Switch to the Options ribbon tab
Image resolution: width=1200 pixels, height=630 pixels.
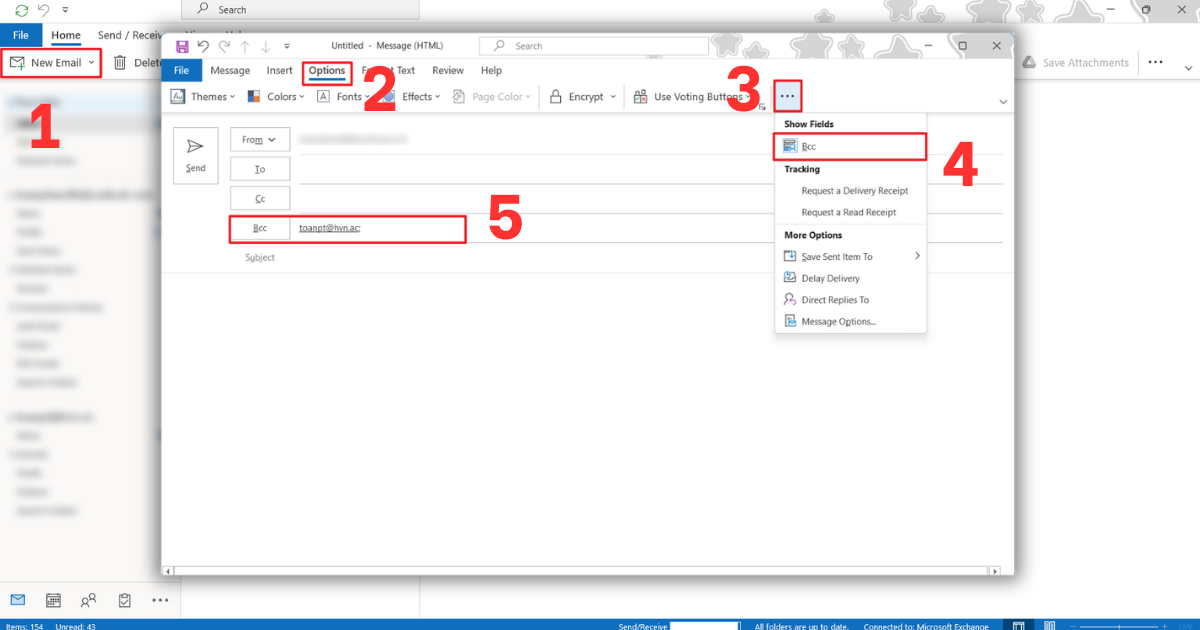(327, 70)
